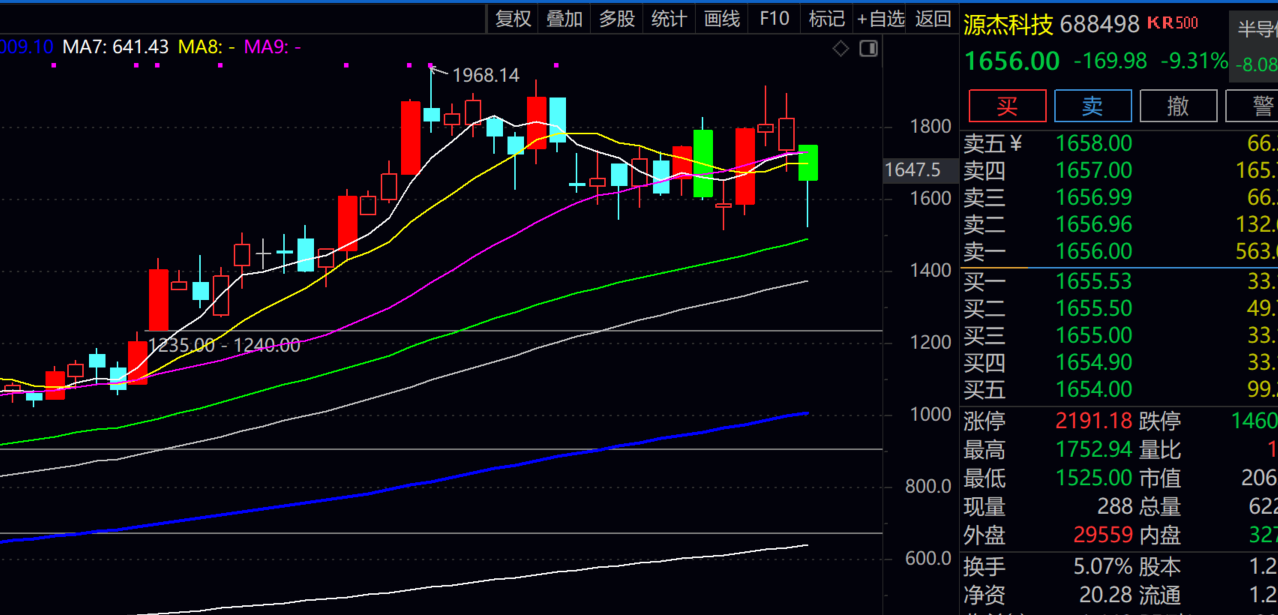1278x615 pixels.
Task: Click the ¥ symbol next to 卖五
Action: (1016, 144)
